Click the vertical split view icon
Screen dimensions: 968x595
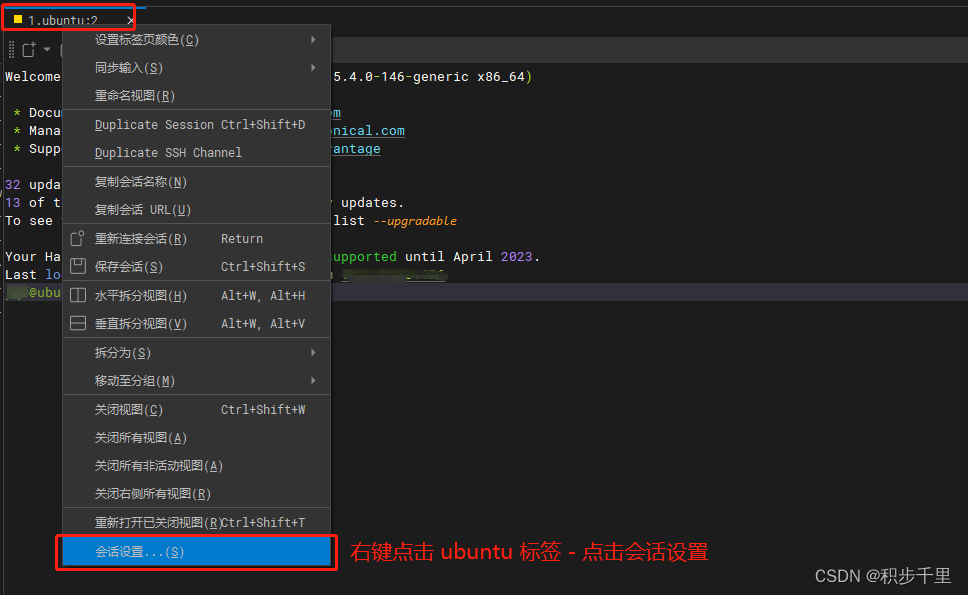tap(78, 323)
